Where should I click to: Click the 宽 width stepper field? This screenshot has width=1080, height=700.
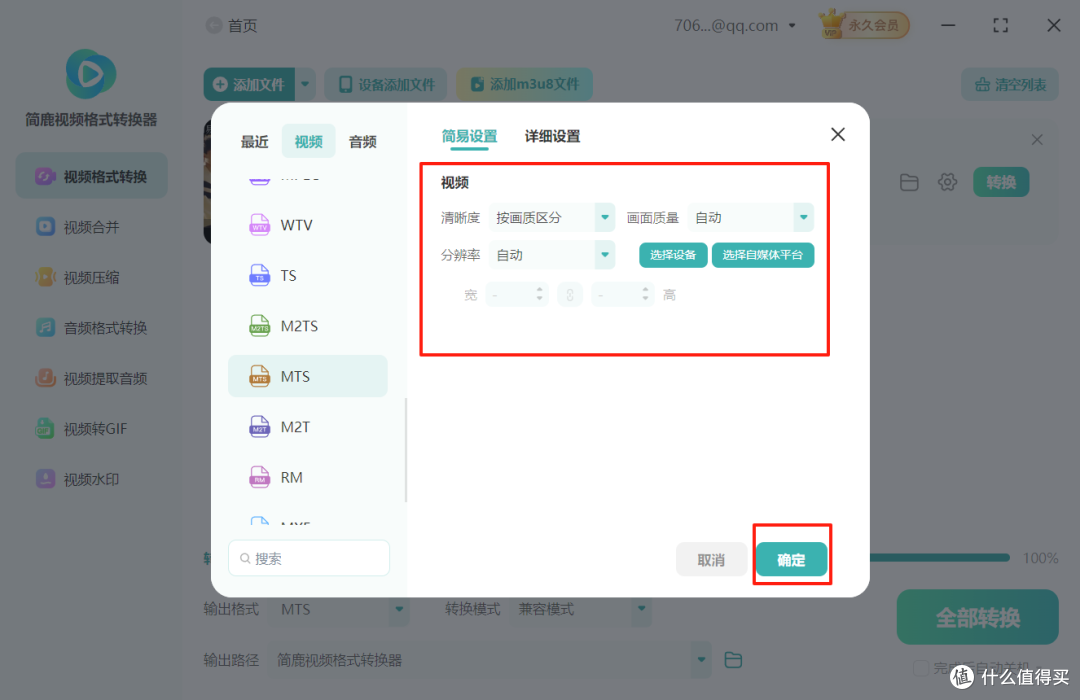(x=517, y=295)
